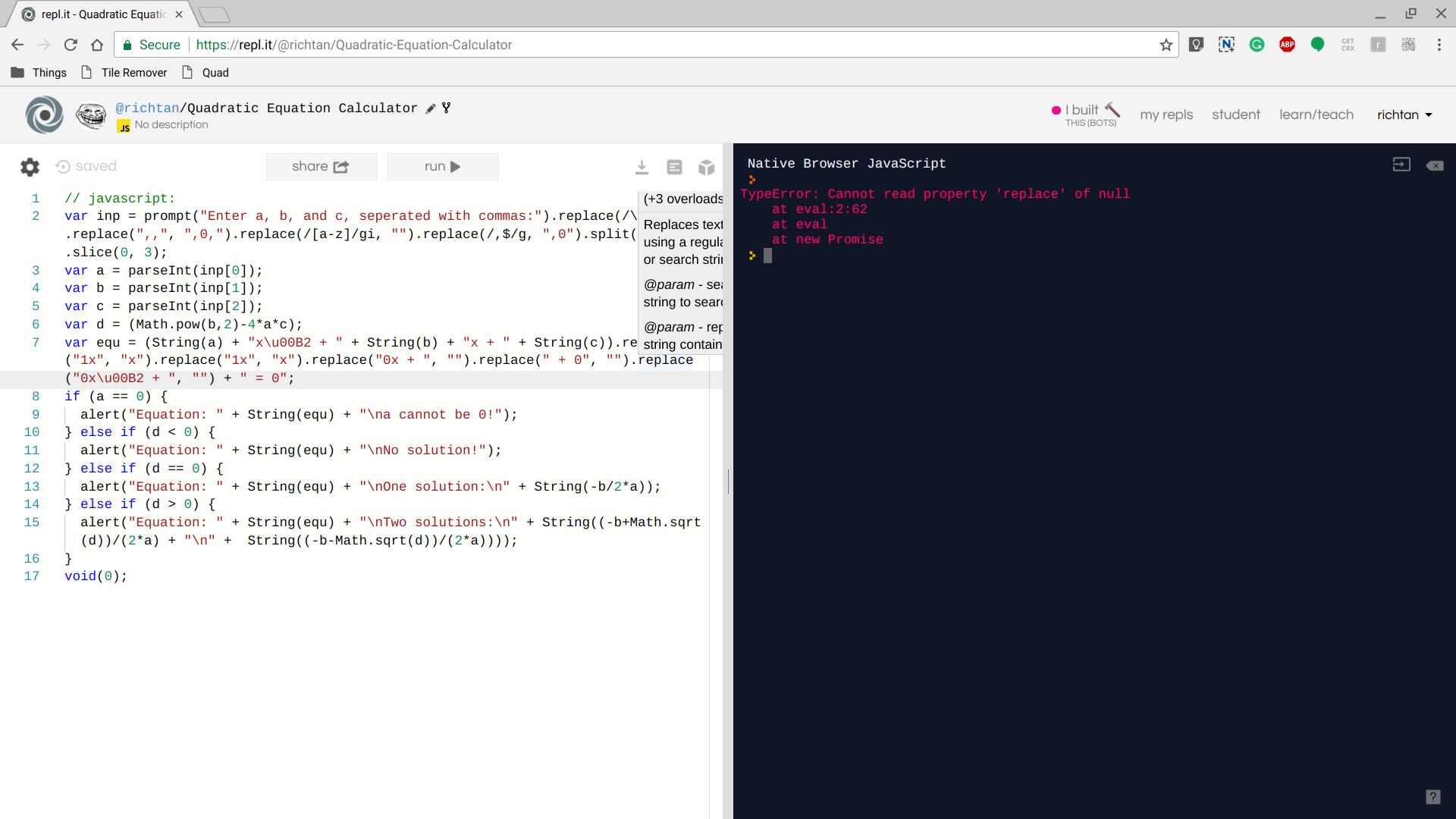Screen dimensions: 1456x819
Task: Open saved history icon
Action: [x=63, y=167]
